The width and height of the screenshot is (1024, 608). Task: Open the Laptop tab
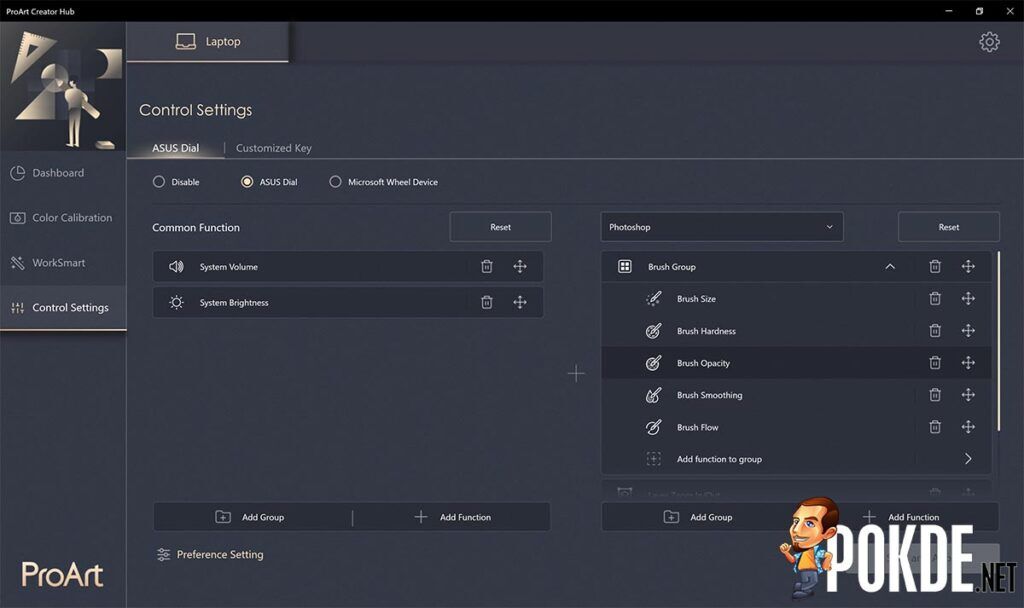[208, 41]
